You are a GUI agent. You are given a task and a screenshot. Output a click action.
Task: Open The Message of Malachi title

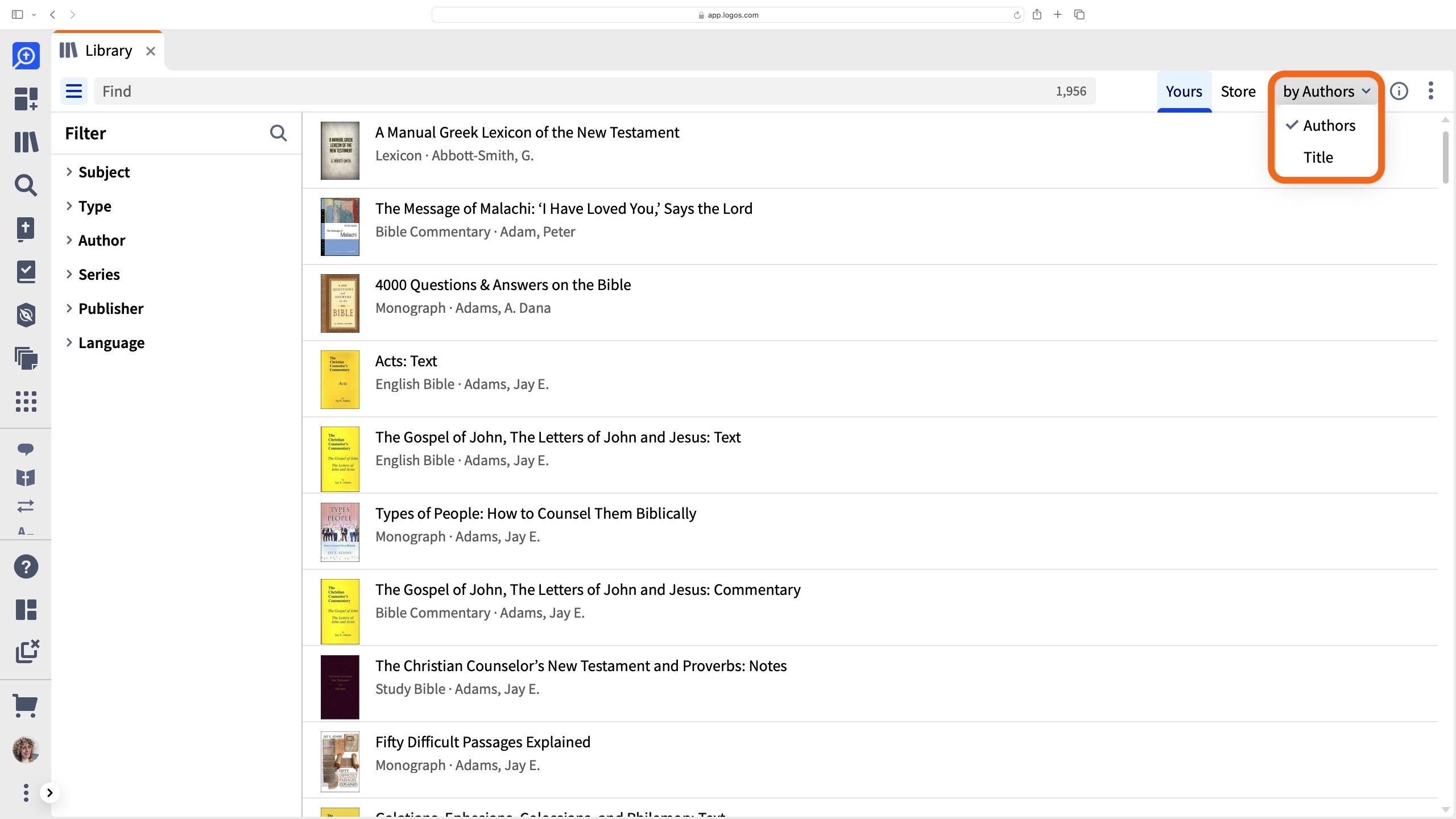tap(563, 208)
